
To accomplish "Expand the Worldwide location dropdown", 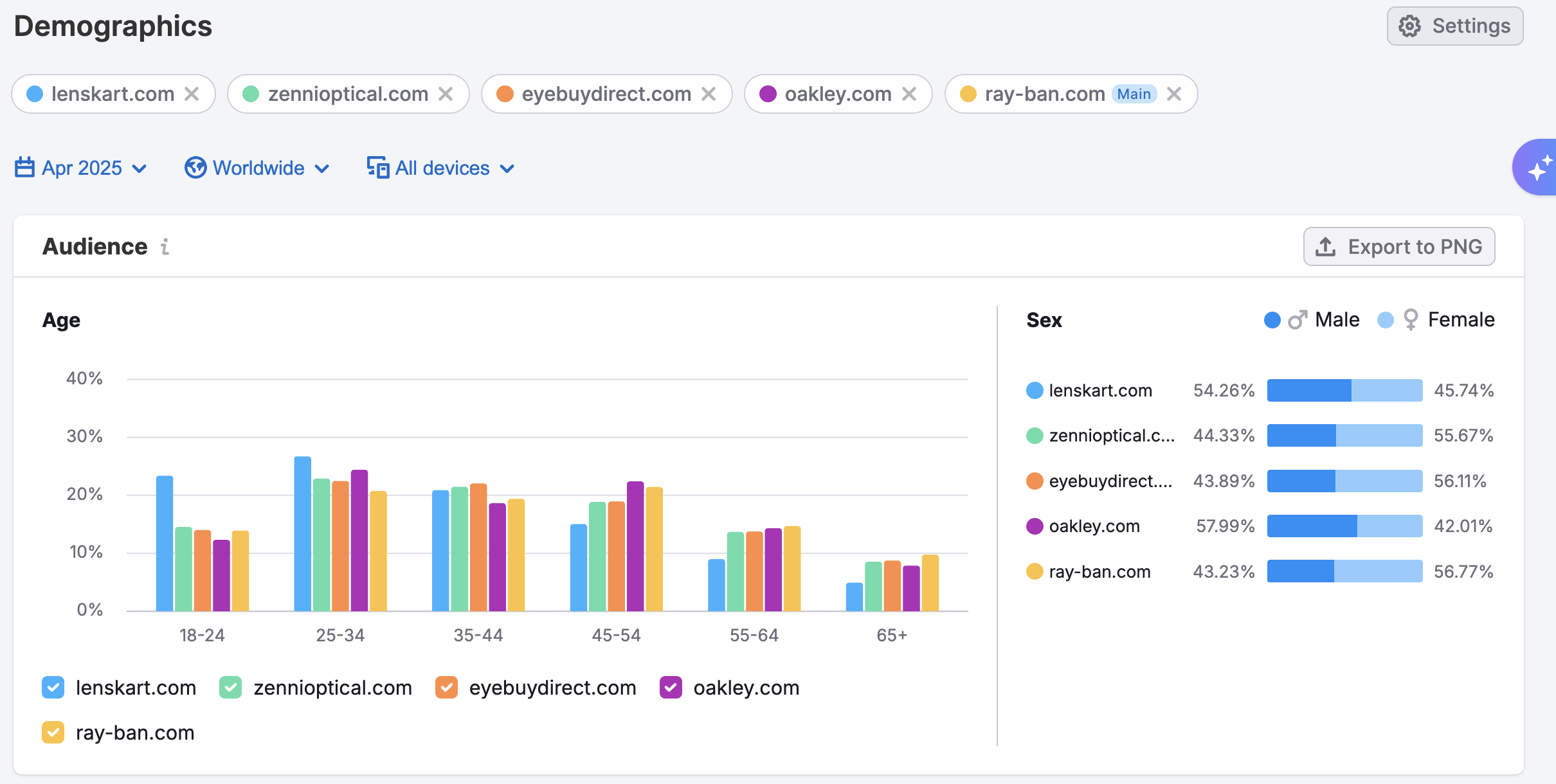I will pyautogui.click(x=258, y=168).
